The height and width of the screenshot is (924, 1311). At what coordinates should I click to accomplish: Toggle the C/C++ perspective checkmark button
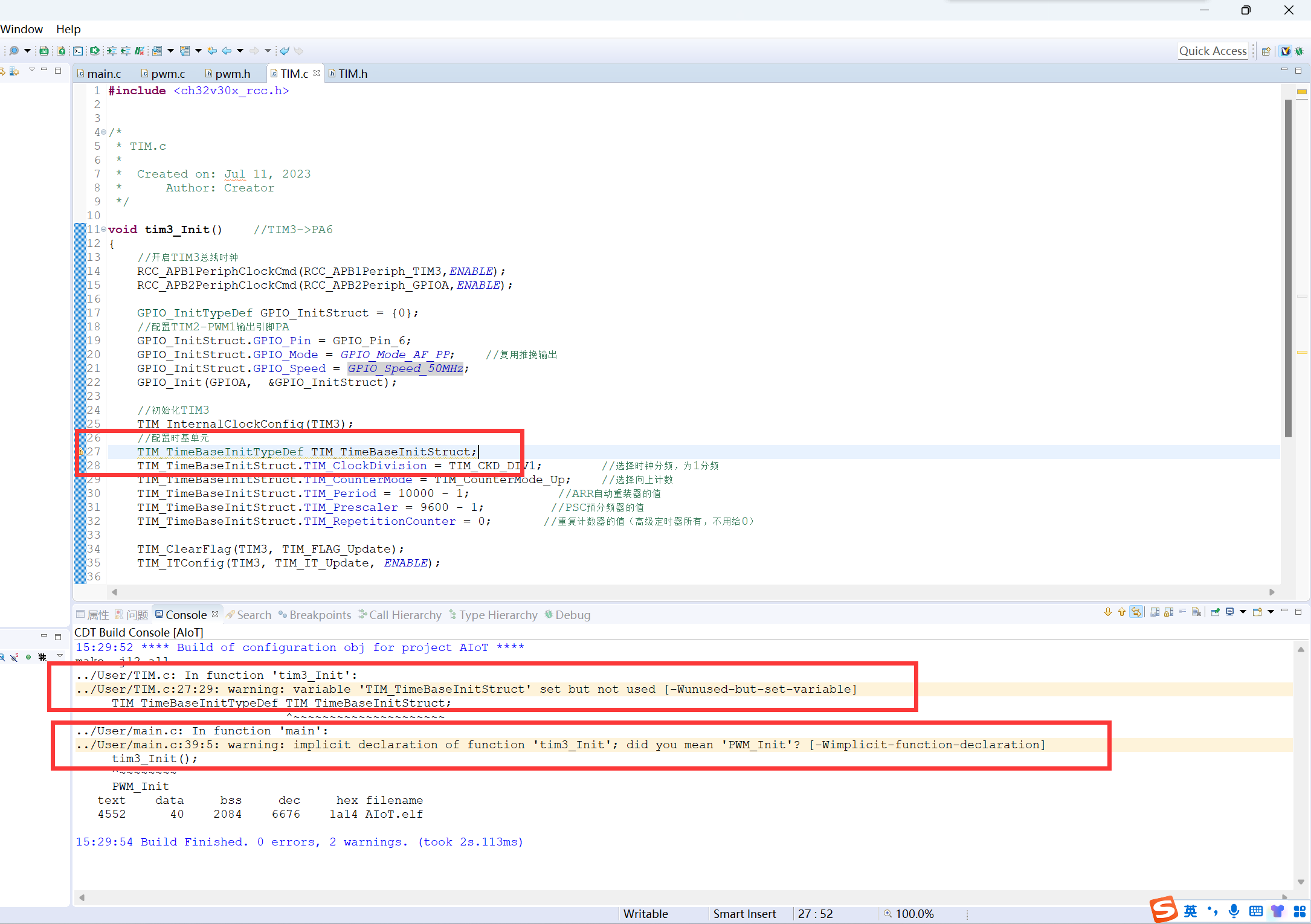pos(1286,51)
